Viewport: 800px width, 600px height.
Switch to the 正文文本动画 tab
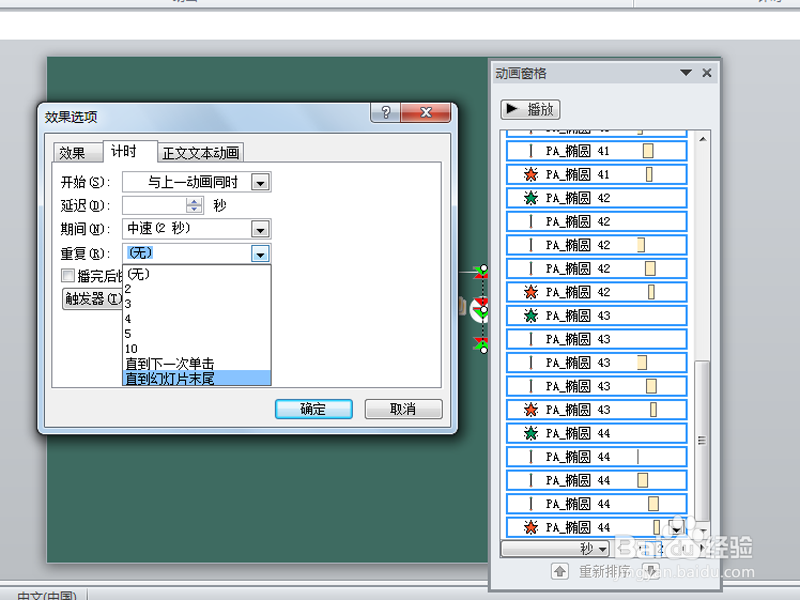pyautogui.click(x=201, y=153)
